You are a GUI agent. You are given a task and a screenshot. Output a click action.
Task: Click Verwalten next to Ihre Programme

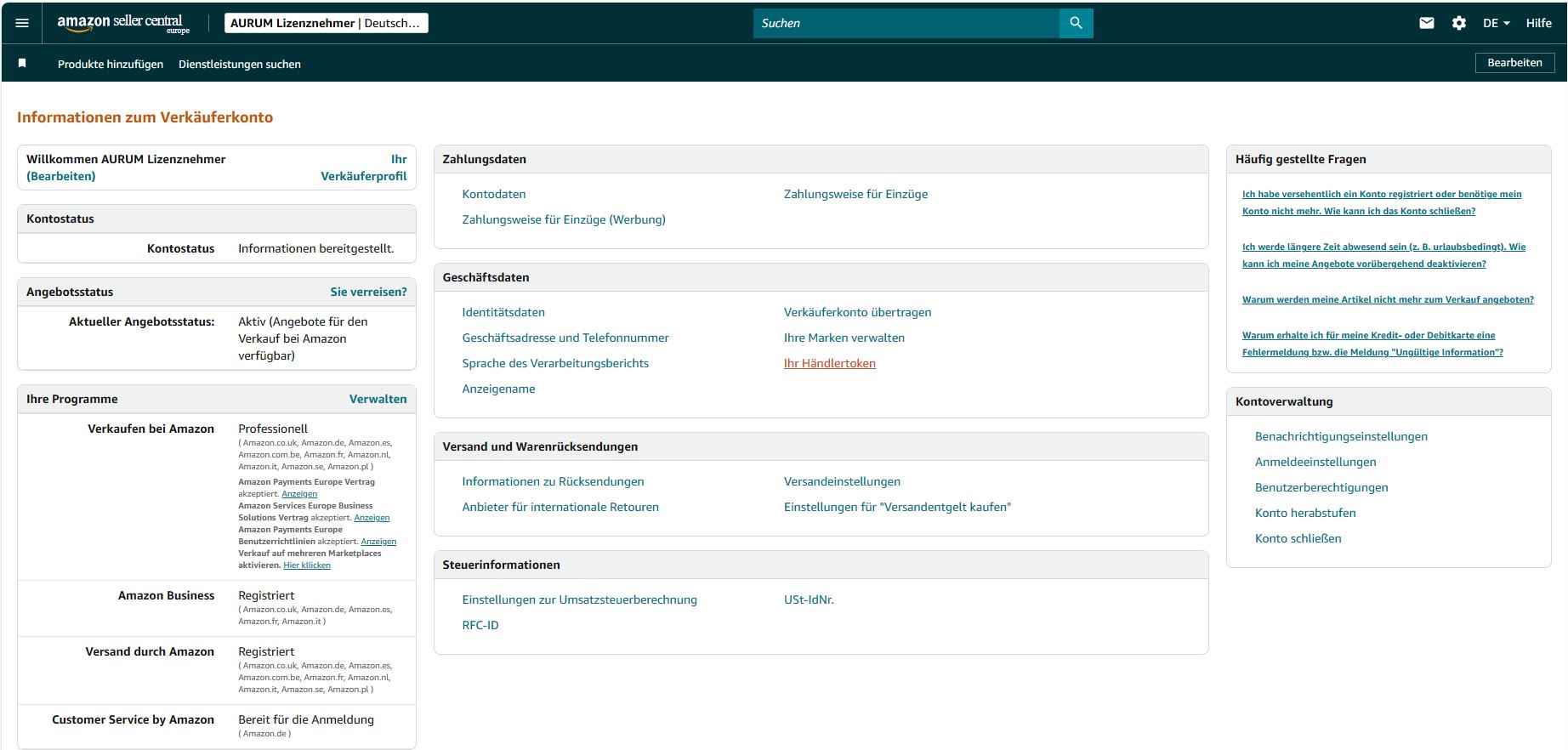(378, 399)
